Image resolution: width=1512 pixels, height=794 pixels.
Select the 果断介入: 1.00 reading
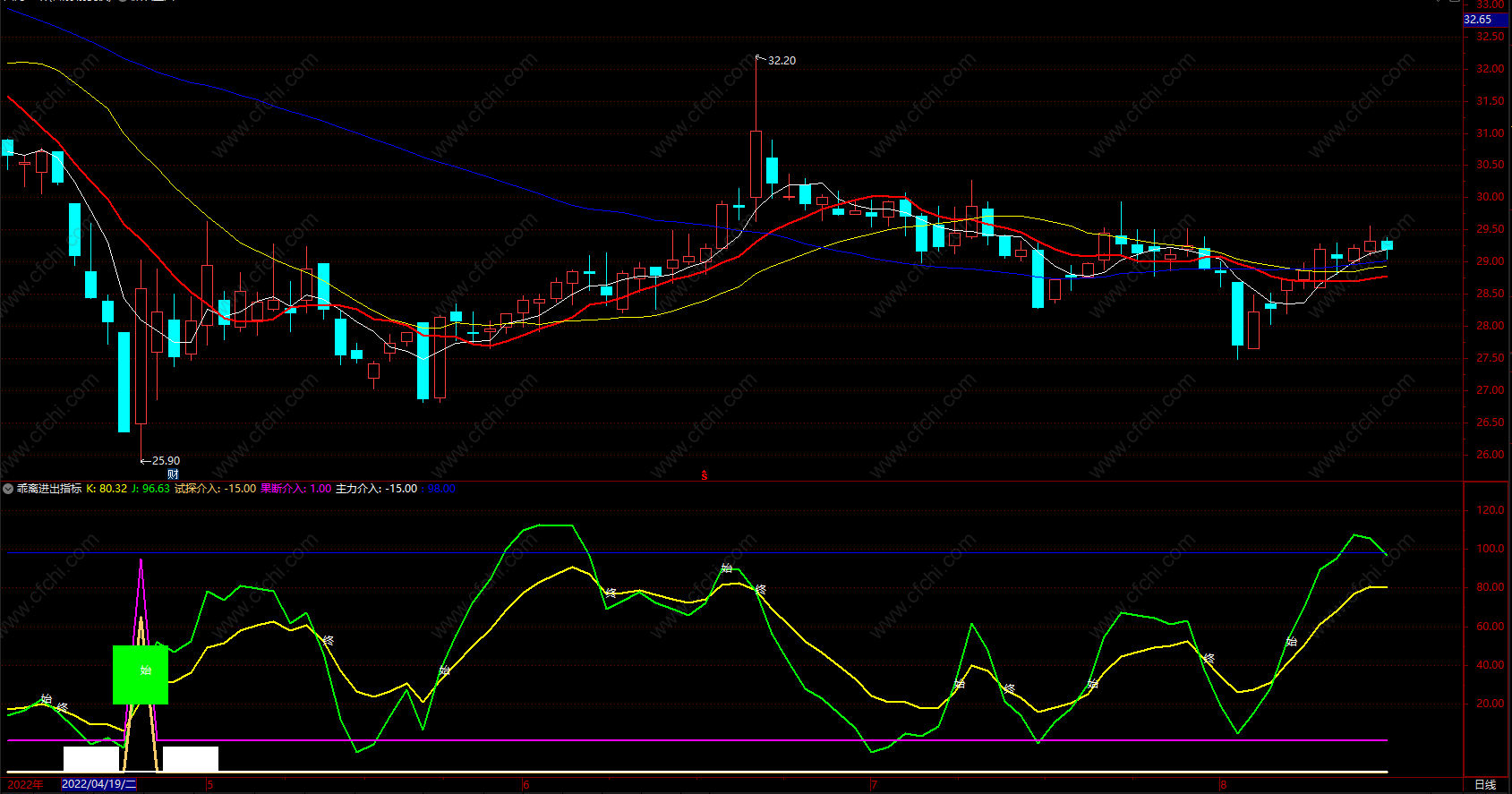click(x=295, y=489)
